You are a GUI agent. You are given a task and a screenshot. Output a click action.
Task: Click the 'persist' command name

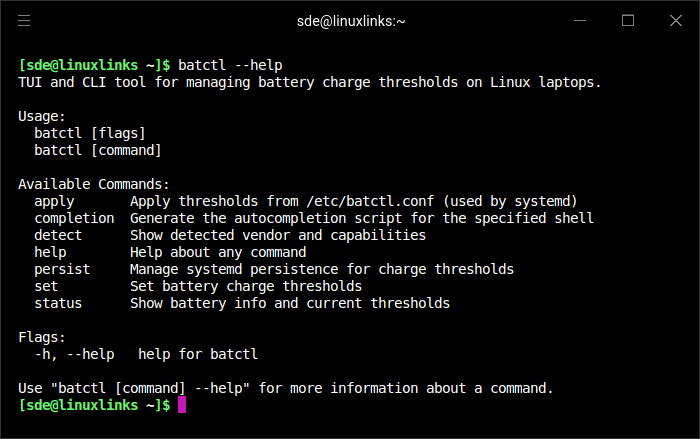(62, 269)
